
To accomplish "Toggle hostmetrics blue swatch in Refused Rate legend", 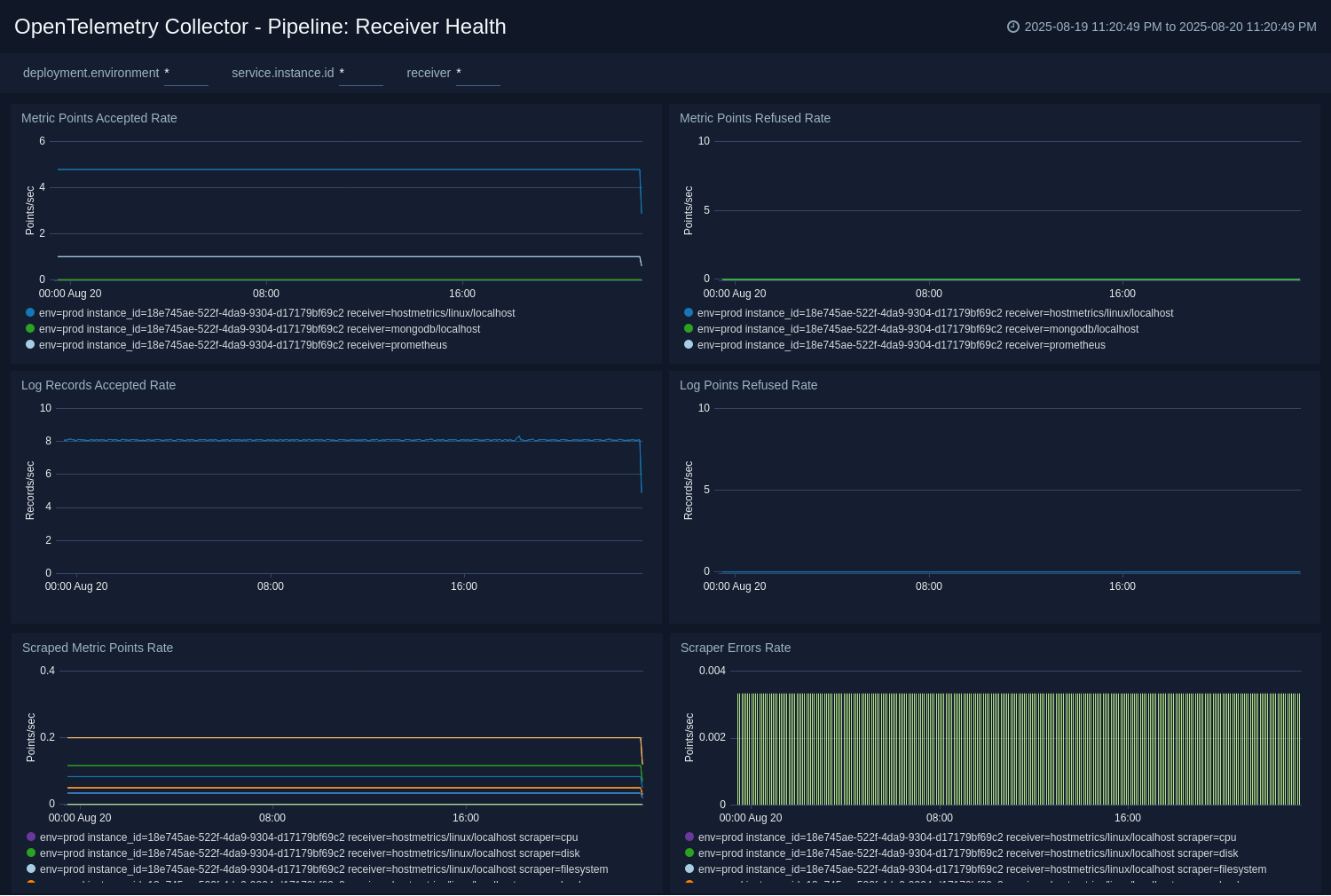I will [x=689, y=312].
